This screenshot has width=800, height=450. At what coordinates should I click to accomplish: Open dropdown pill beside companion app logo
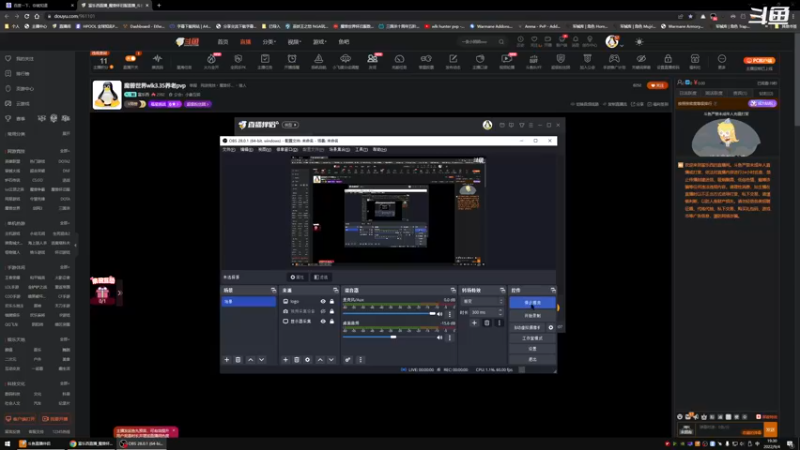pos(290,125)
